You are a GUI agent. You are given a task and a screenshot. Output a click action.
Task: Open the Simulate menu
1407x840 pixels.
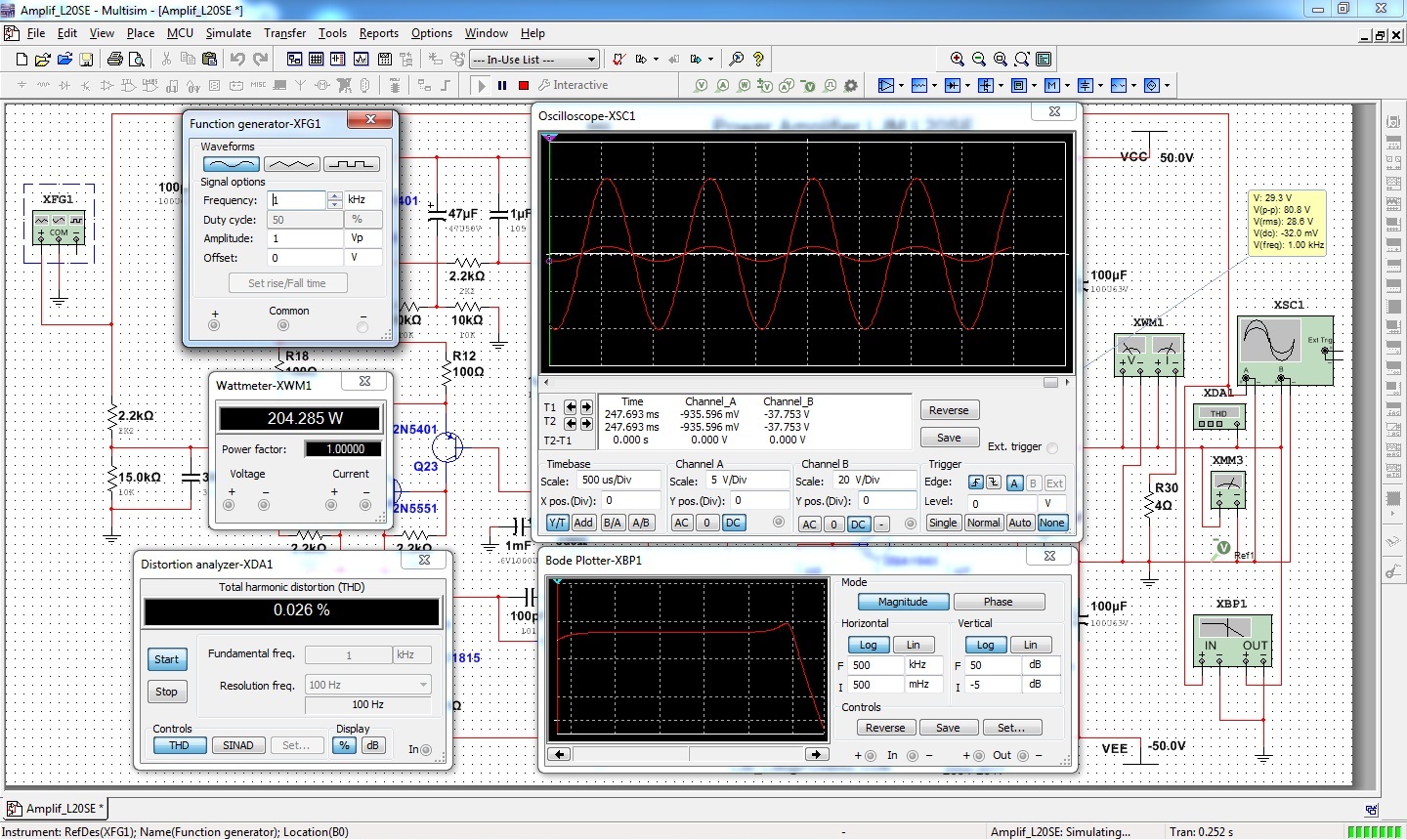coord(229,33)
